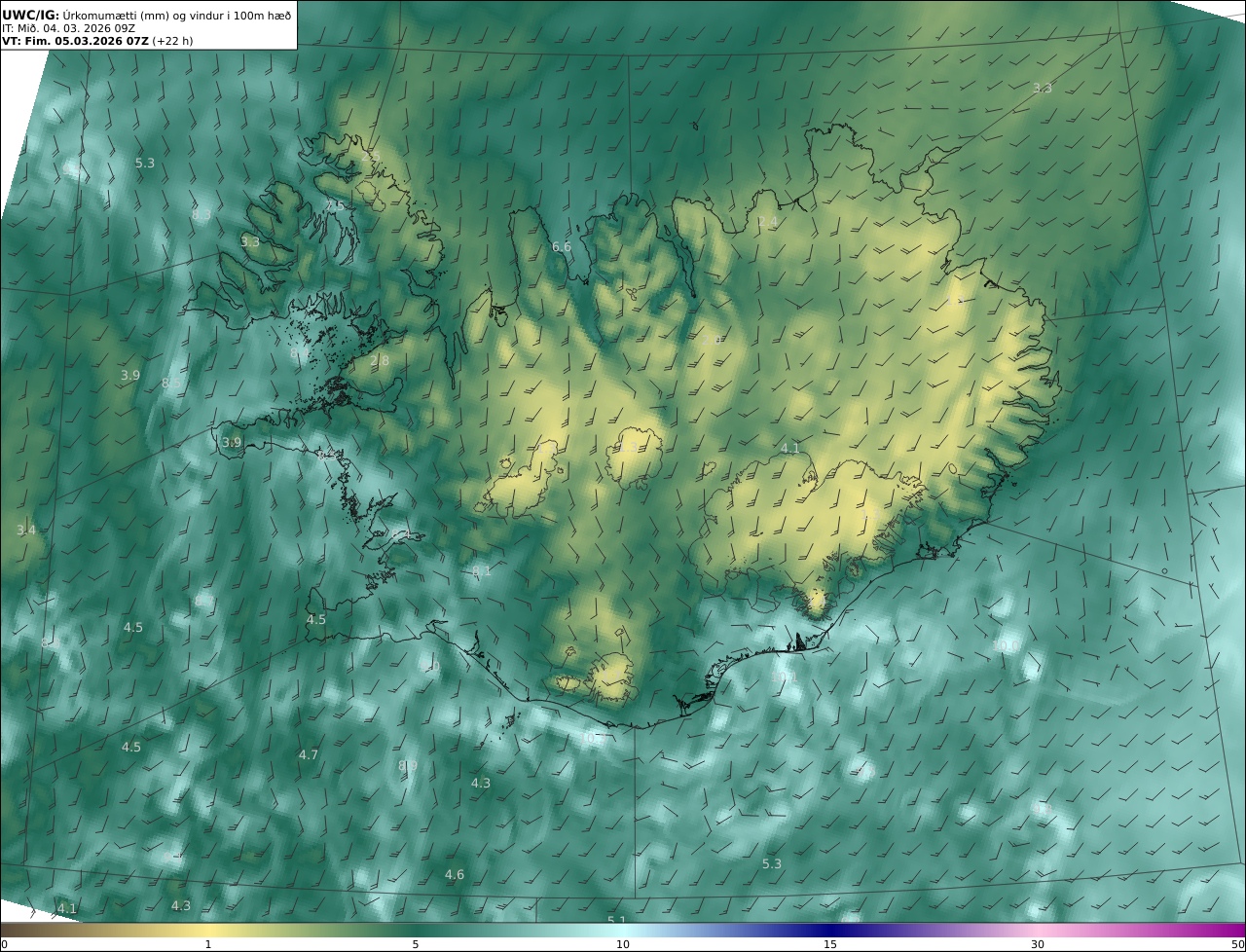
Task: Click the 6.6 value on the map
Action: (x=562, y=246)
